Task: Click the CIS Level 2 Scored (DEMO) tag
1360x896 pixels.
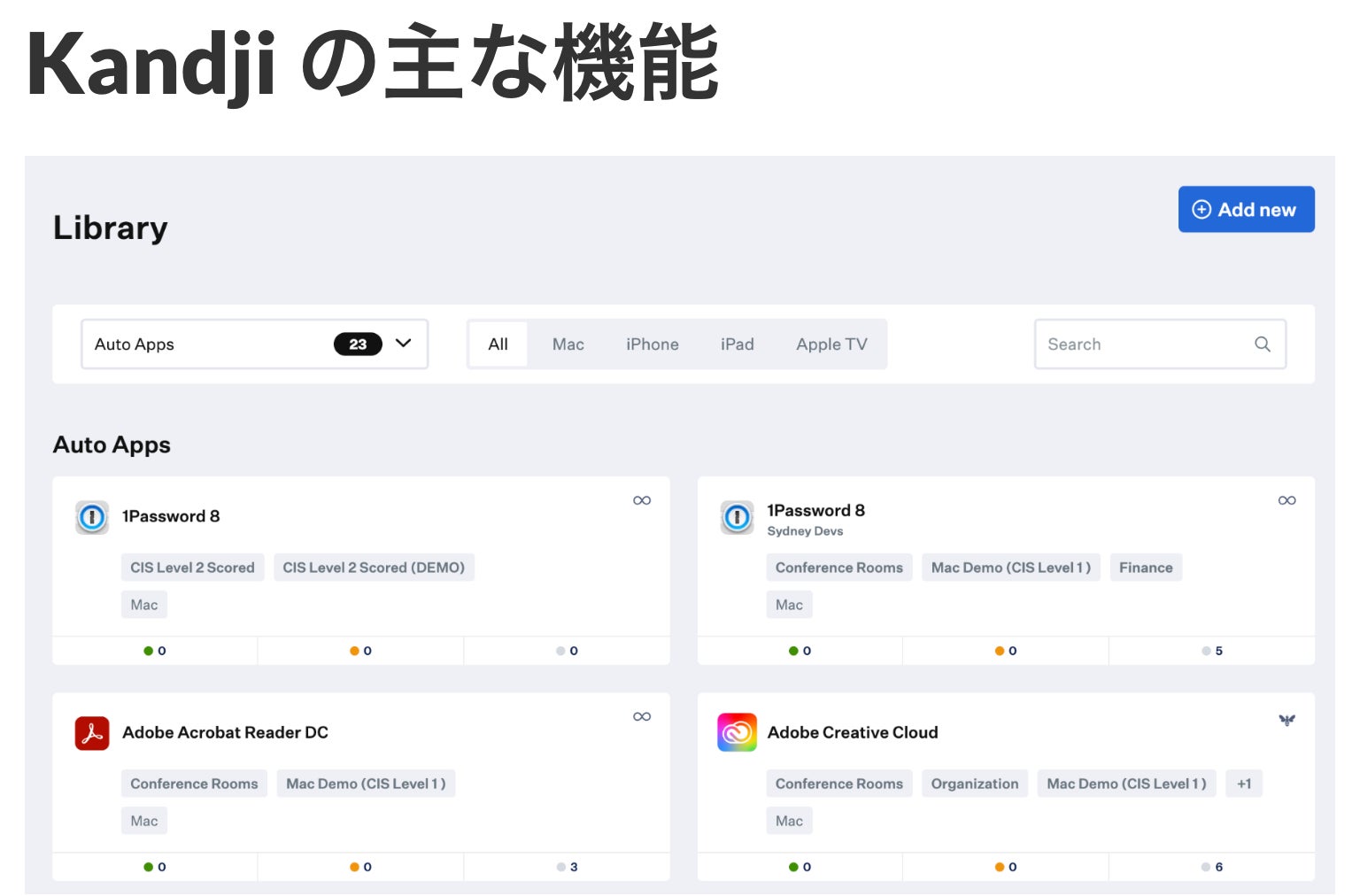Action: (374, 568)
